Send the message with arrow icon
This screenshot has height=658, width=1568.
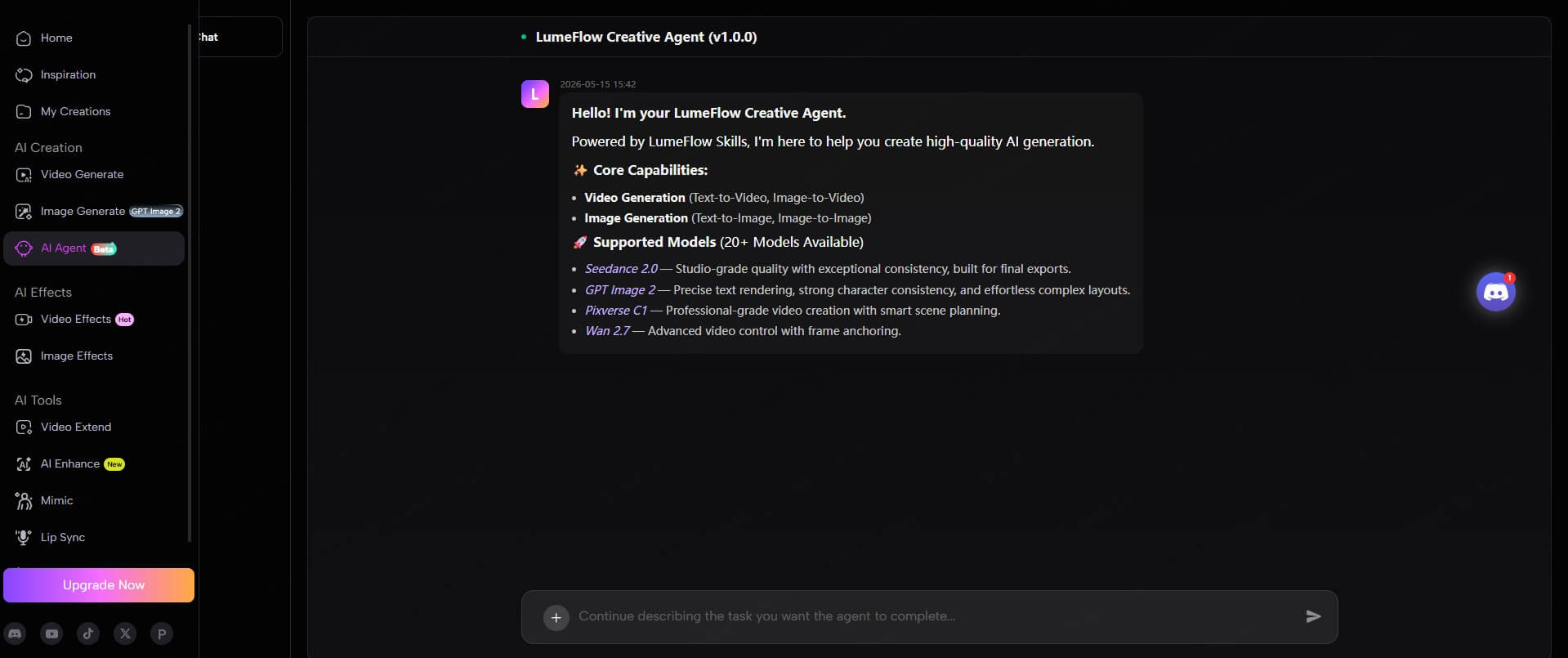coord(1313,616)
